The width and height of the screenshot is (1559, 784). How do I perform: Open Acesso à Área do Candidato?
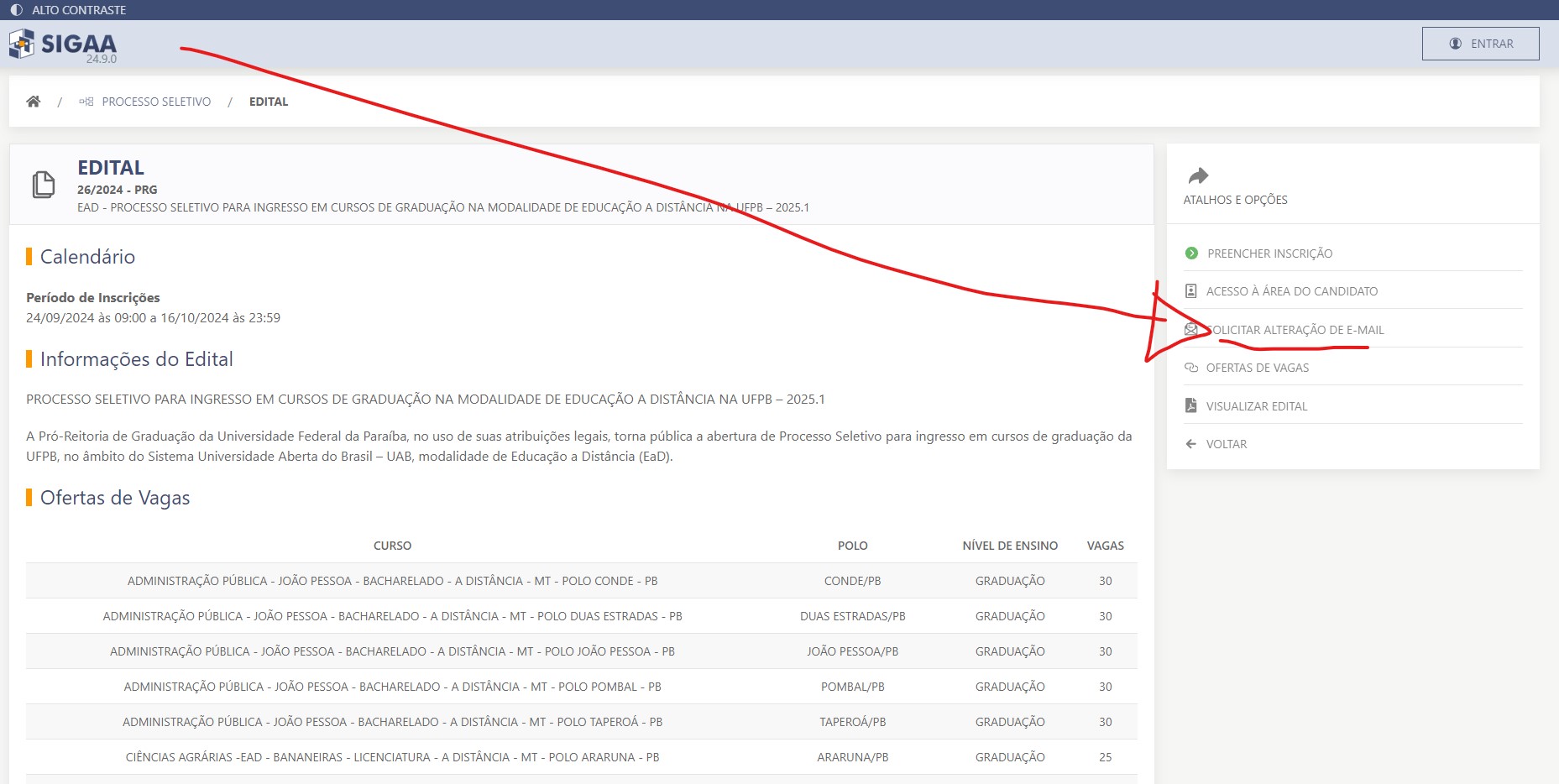1291,291
